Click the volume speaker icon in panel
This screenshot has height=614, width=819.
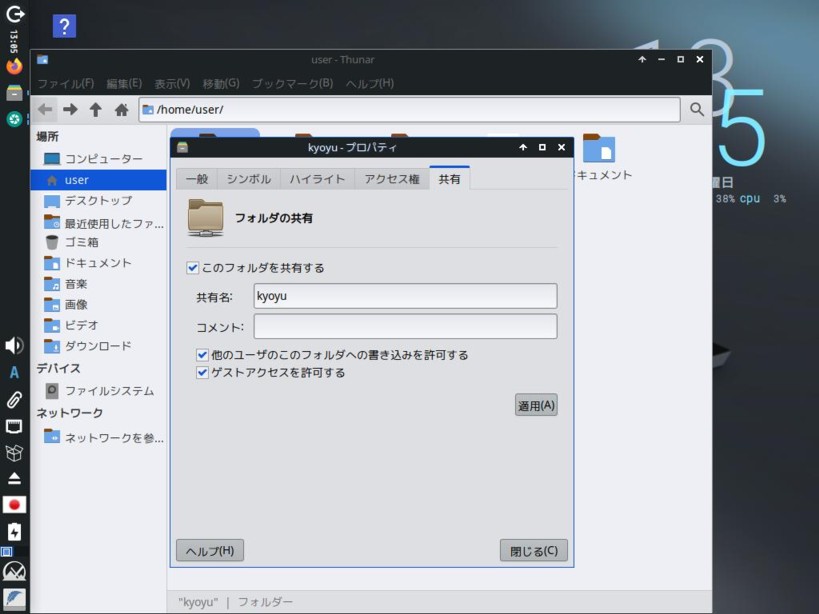click(14, 346)
